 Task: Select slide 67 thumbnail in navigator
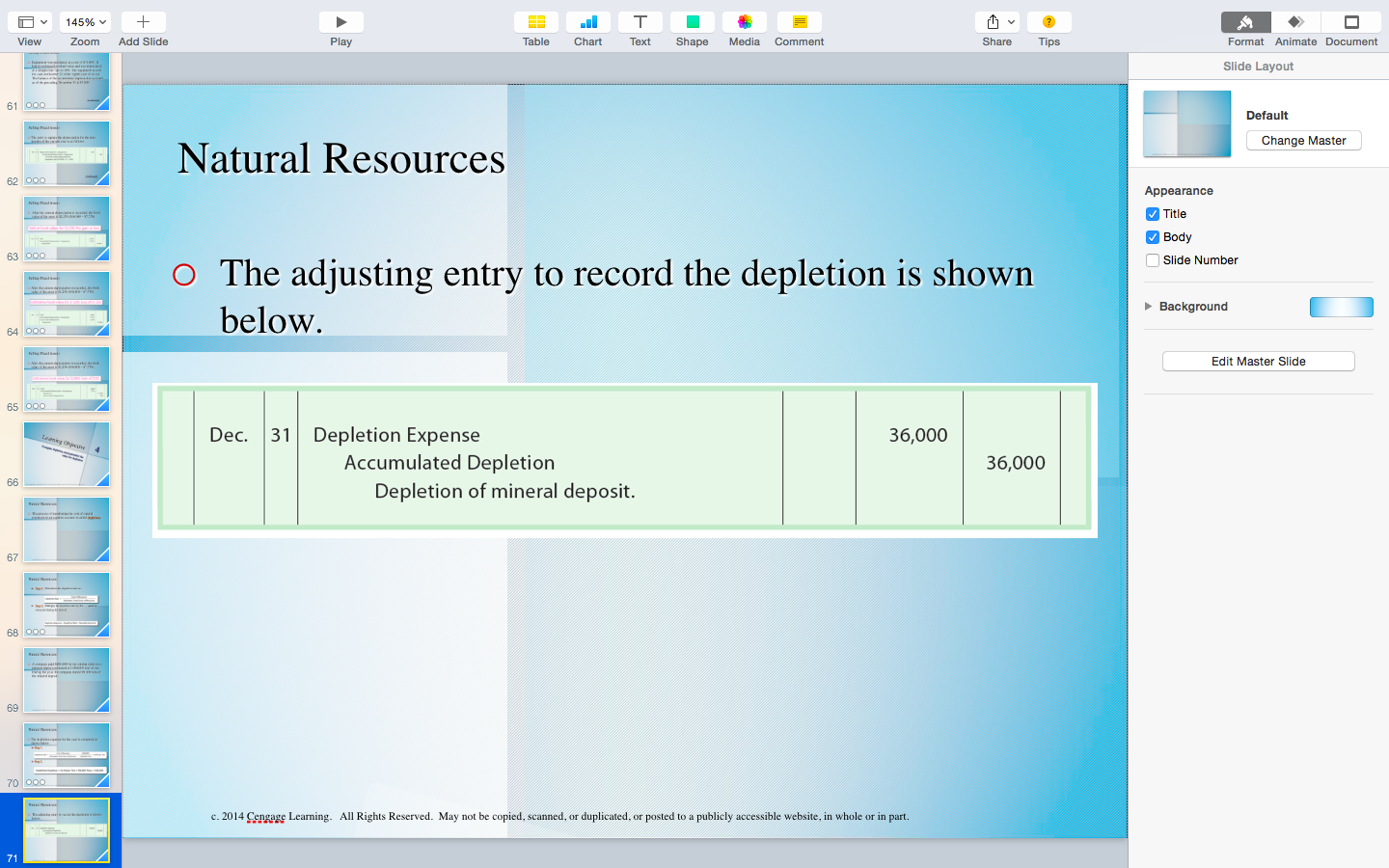67,529
